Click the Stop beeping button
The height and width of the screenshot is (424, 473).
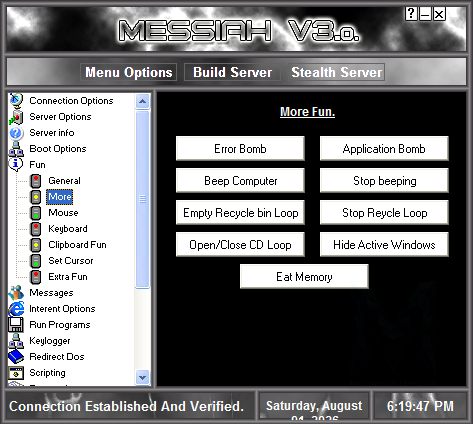point(384,181)
